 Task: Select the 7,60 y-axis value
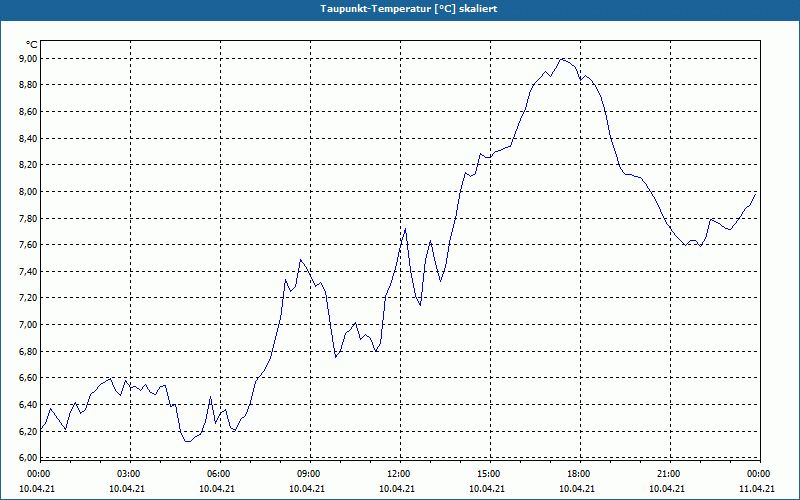[29, 244]
